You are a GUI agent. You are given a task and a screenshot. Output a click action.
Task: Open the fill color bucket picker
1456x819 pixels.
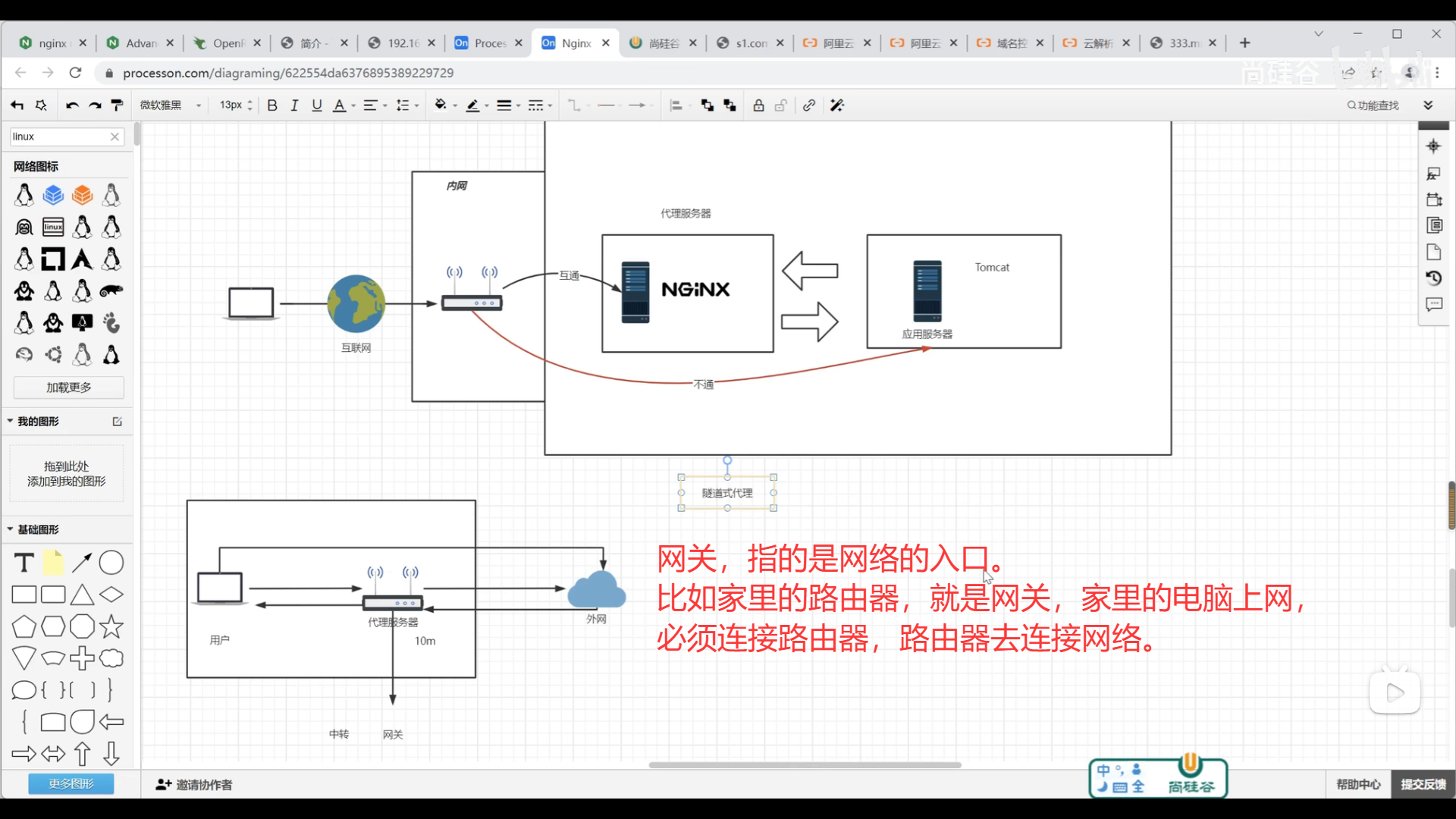441,105
